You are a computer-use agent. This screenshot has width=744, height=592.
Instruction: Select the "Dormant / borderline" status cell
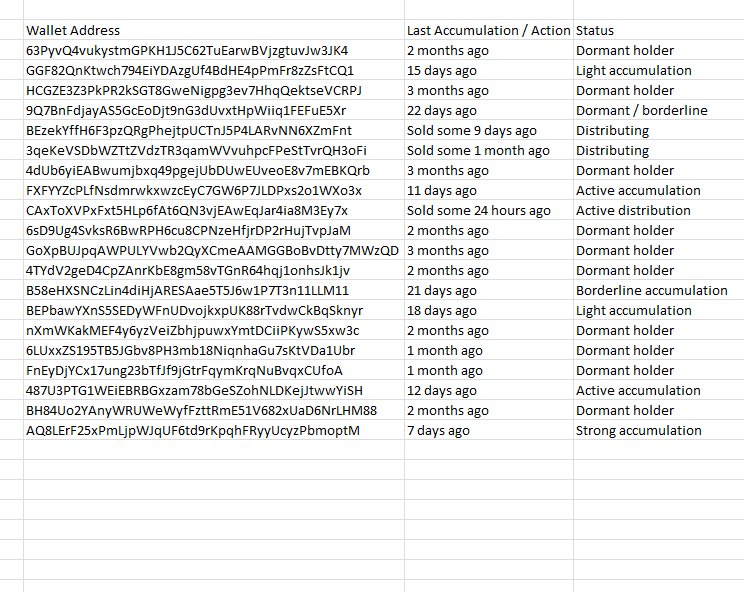[641, 111]
